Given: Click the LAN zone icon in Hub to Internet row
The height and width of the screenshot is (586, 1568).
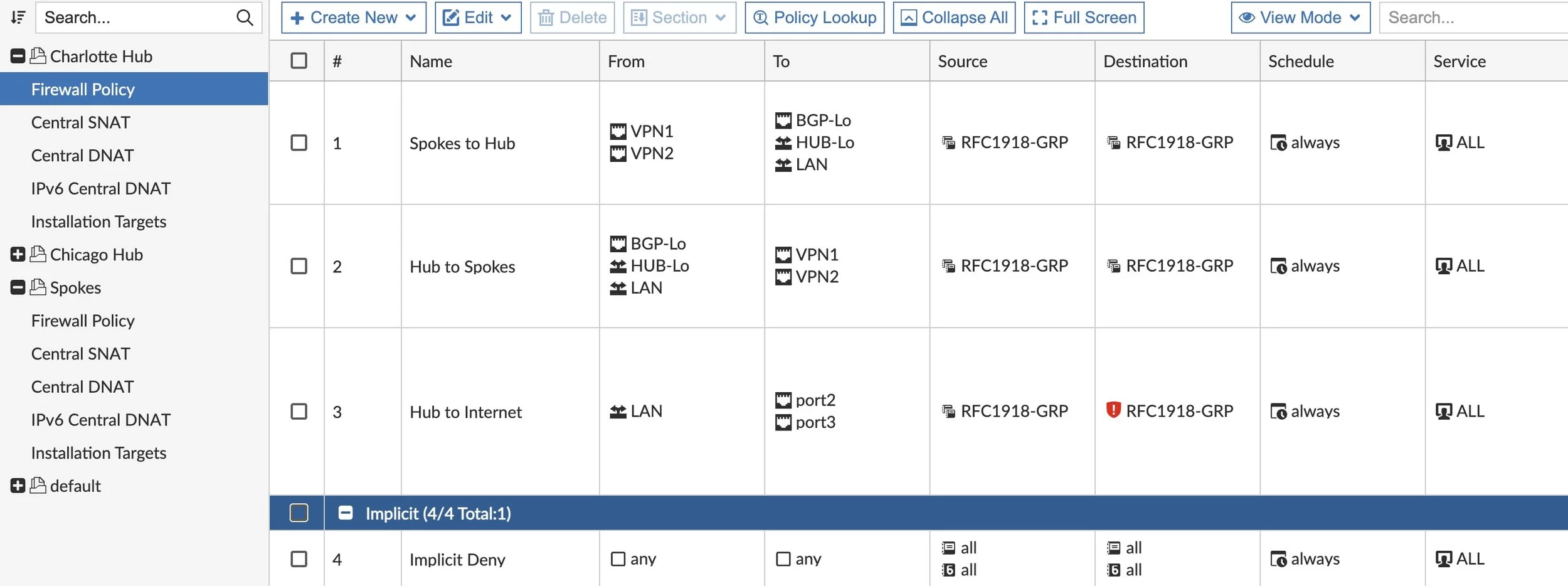Looking at the screenshot, I should (x=618, y=412).
